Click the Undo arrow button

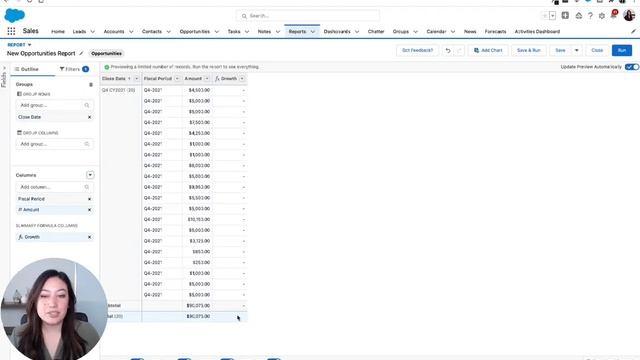[x=448, y=50]
